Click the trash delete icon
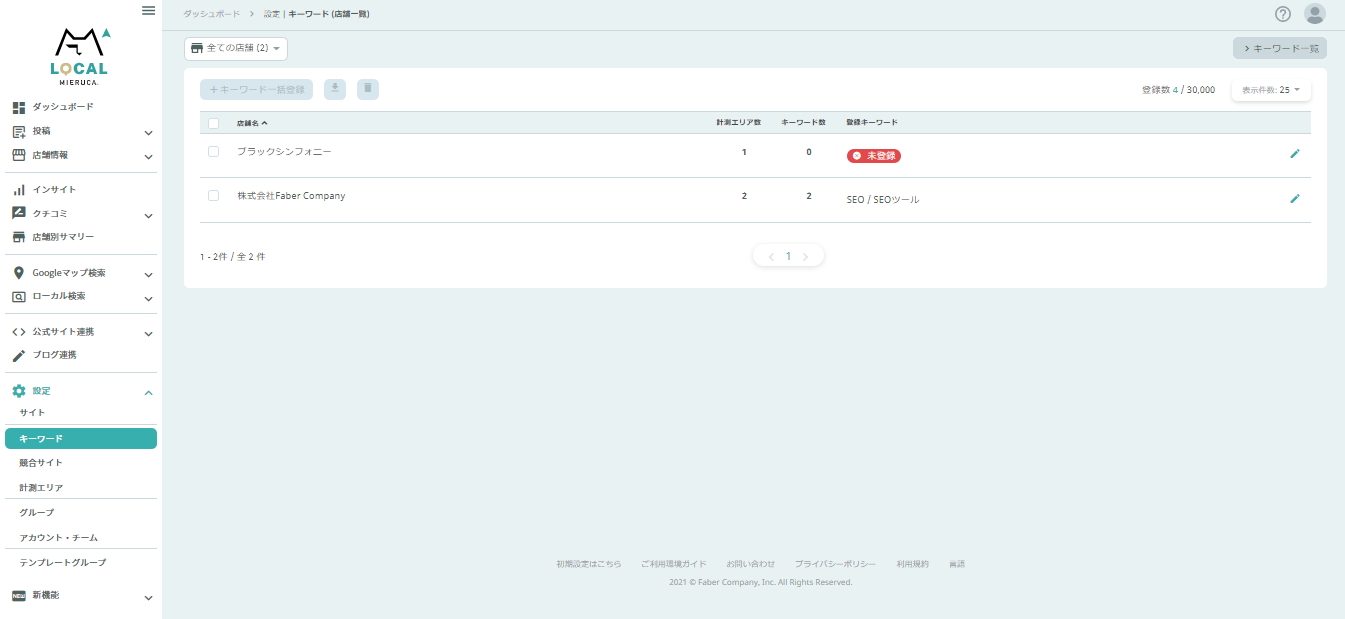1345x619 pixels. pyautogui.click(x=368, y=89)
